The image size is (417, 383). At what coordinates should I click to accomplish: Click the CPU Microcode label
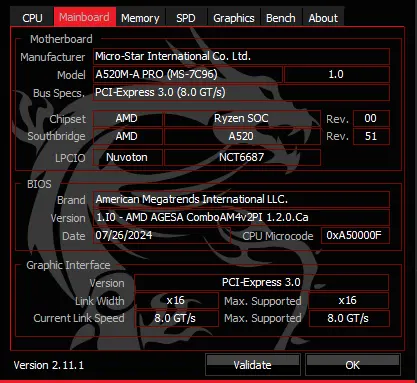[x=278, y=236]
